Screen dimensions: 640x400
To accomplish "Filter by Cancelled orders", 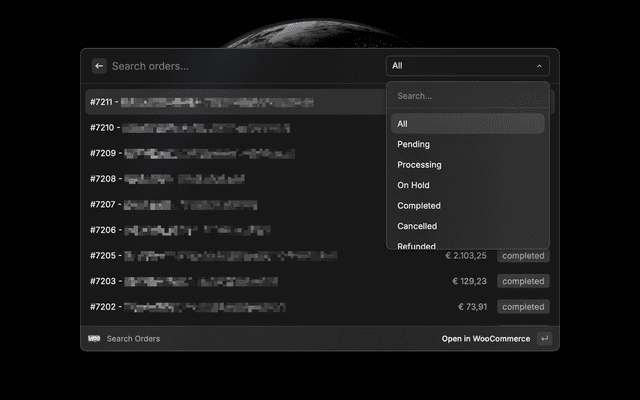I will 467,226.
